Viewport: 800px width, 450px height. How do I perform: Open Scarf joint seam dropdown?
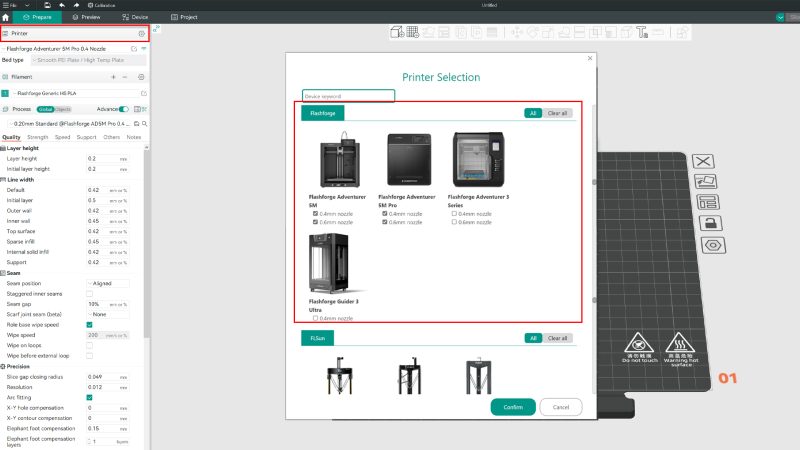click(x=108, y=314)
